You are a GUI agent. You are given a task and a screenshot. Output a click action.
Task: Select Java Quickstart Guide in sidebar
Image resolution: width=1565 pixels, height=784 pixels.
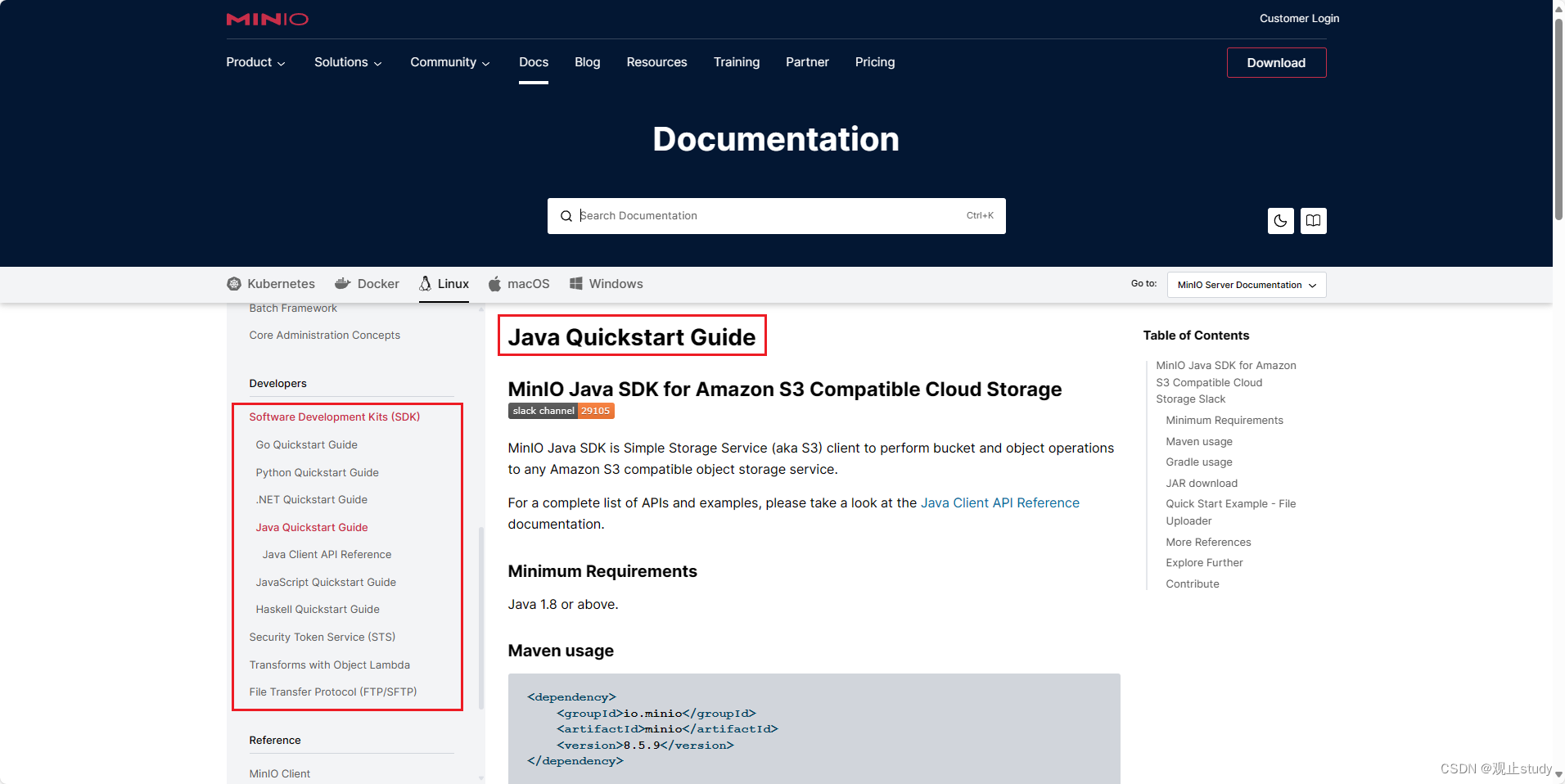tap(311, 528)
